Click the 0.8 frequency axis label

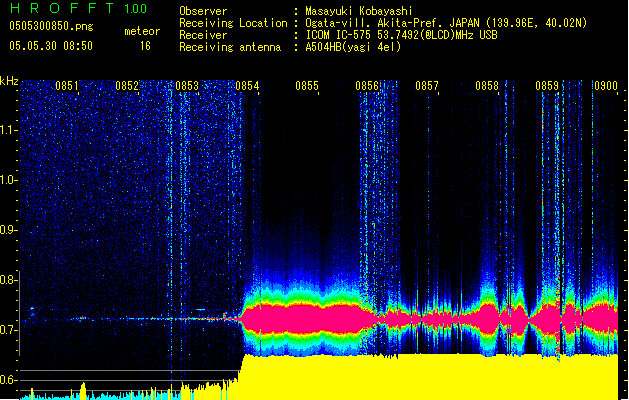pos(8,280)
